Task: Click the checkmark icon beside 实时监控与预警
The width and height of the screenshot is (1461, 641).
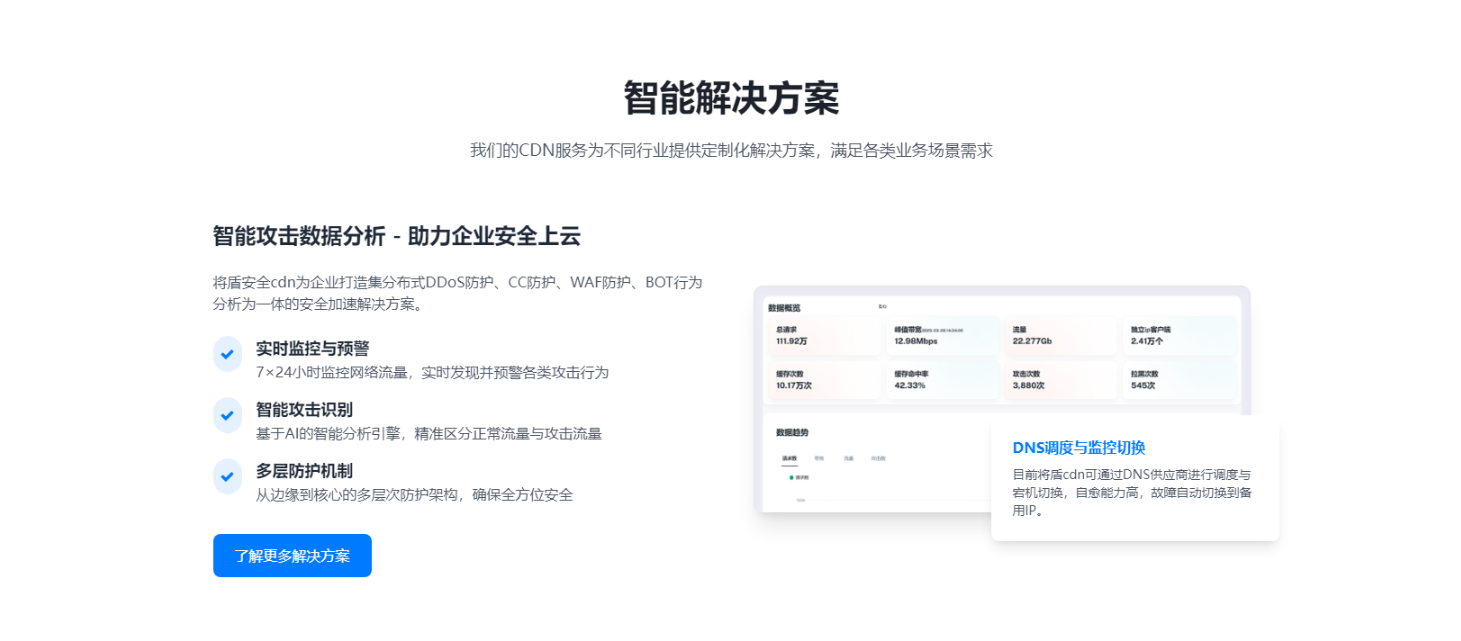Action: 228,354
